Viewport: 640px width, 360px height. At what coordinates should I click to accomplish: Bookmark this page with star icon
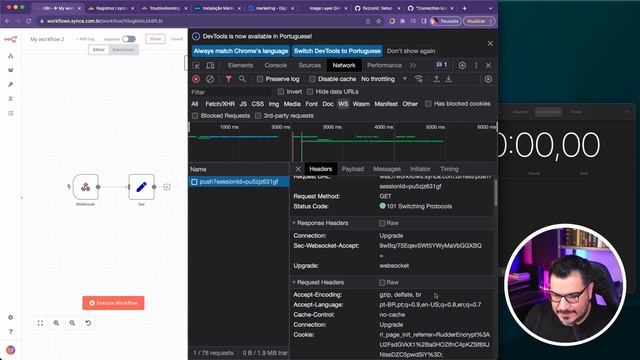(x=379, y=21)
